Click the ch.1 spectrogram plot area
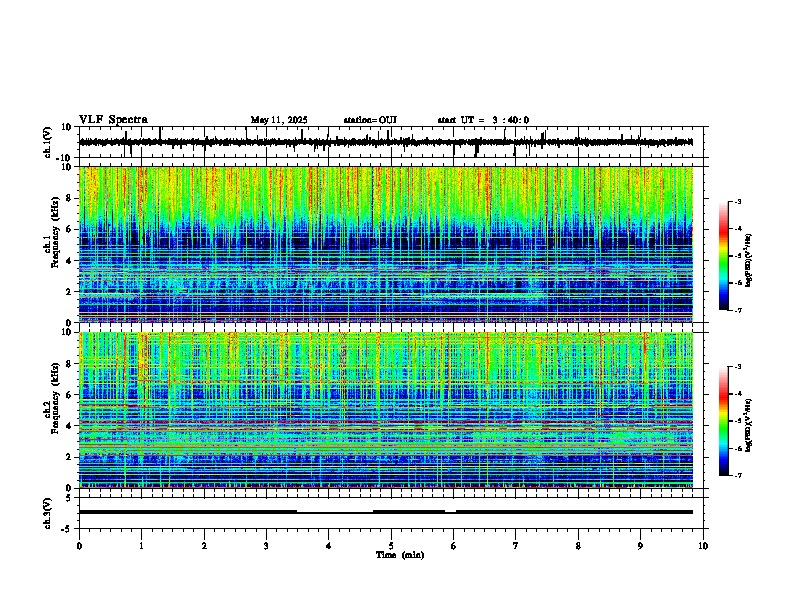Image resolution: width=792 pixels, height=612 pixels. tap(386, 244)
